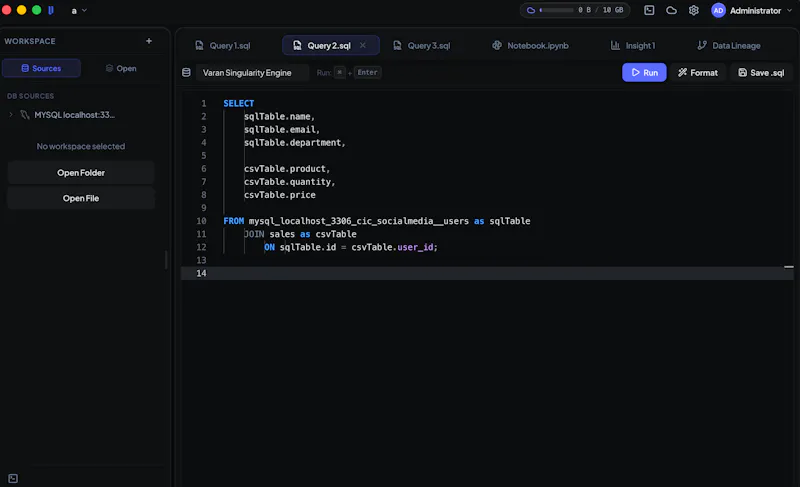Click floppy disk icon in Save
The width and height of the screenshot is (800, 487).
pyautogui.click(x=742, y=72)
